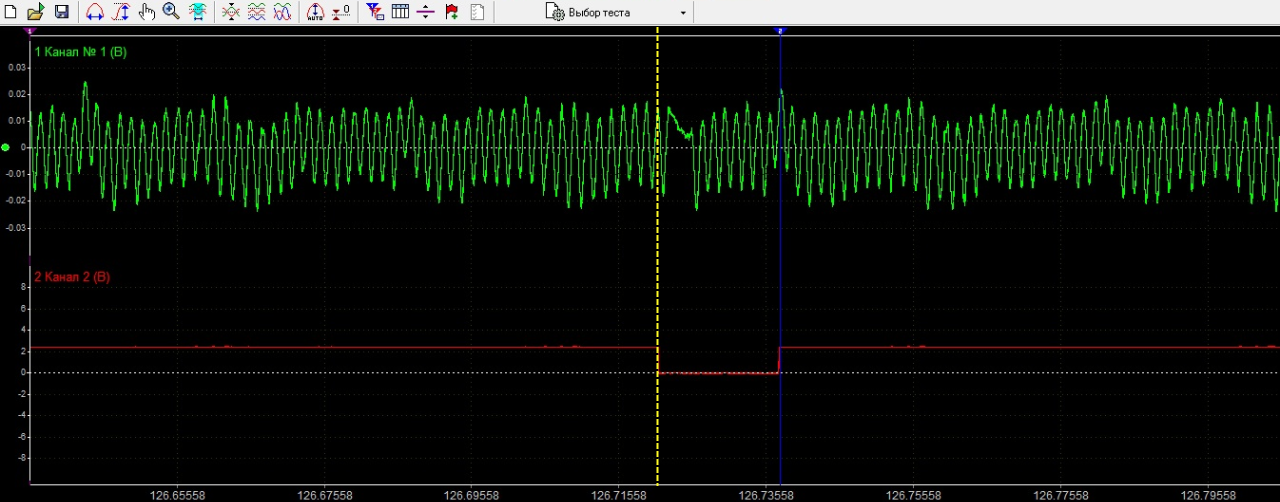Open the notes document icon
This screenshot has width=1280, height=502.
coord(477,12)
